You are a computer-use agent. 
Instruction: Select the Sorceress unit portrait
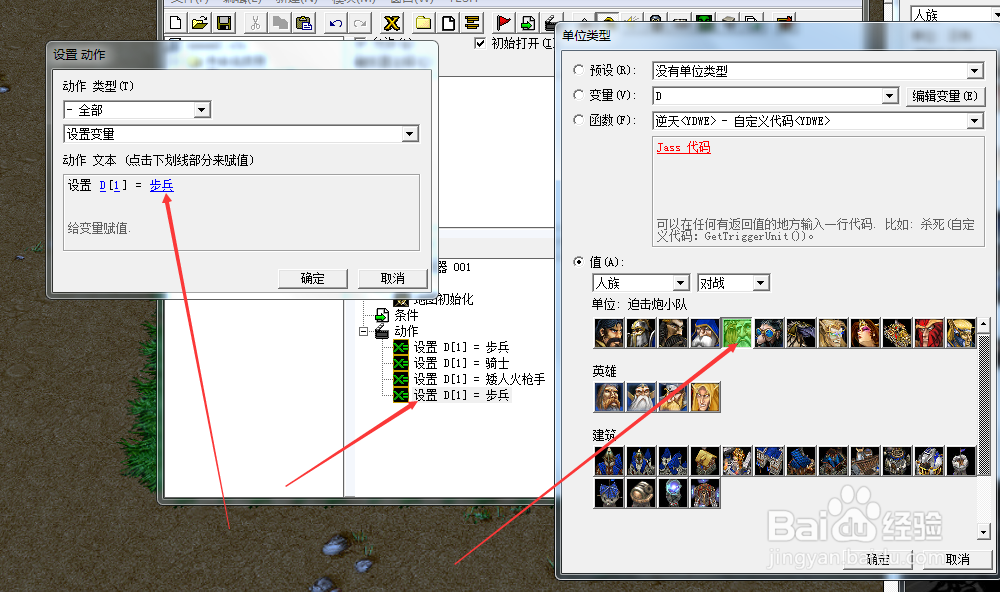[x=864, y=332]
